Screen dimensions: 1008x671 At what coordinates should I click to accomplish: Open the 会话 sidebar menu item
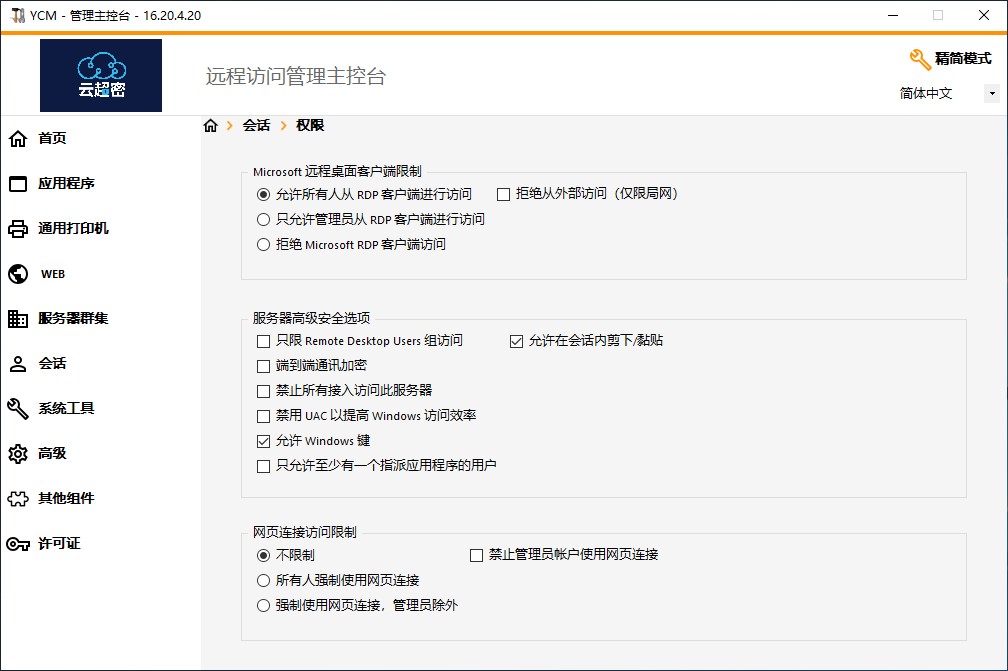pyautogui.click(x=52, y=363)
